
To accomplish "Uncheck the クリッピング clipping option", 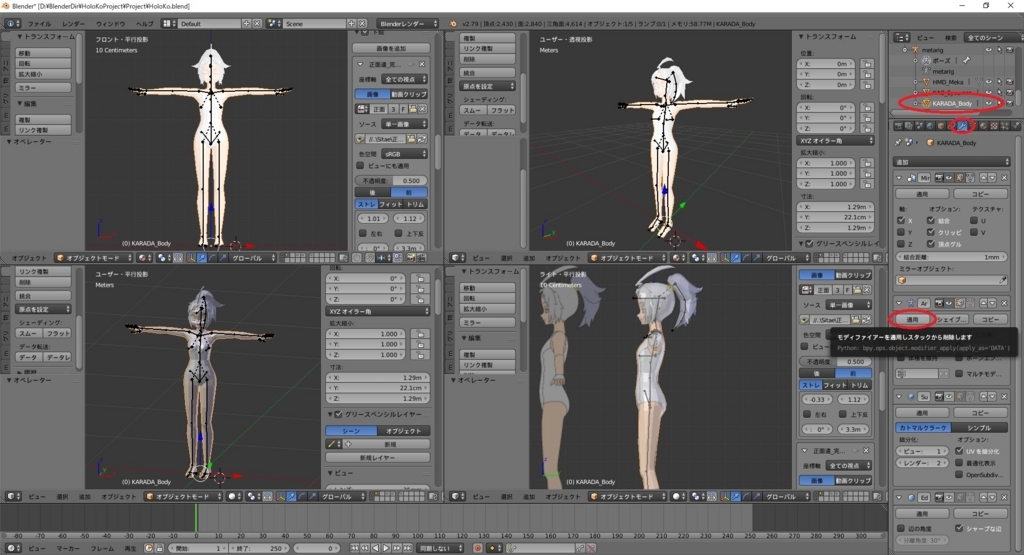I will (931, 232).
